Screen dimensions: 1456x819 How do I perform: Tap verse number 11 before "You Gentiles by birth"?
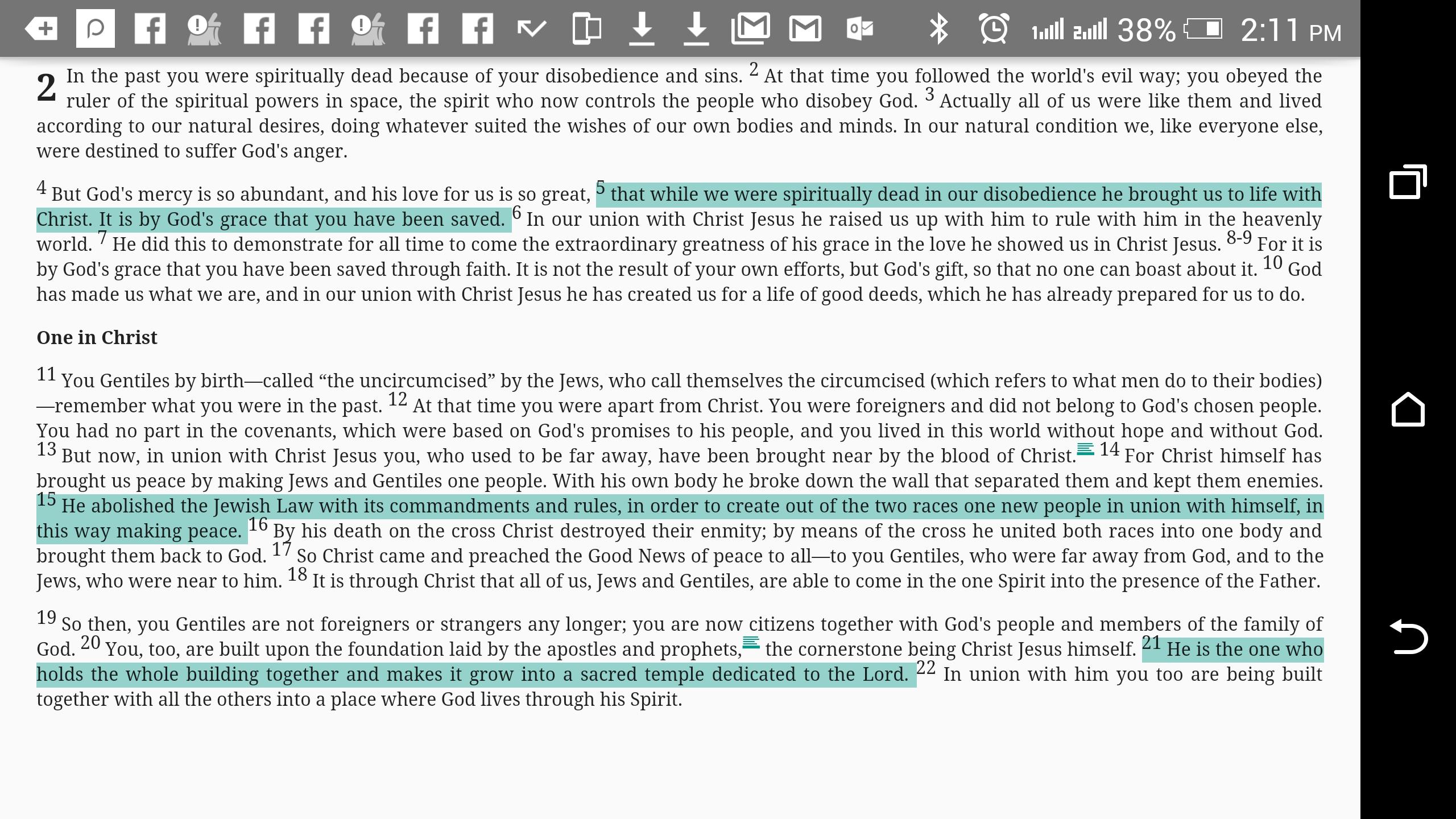click(47, 374)
